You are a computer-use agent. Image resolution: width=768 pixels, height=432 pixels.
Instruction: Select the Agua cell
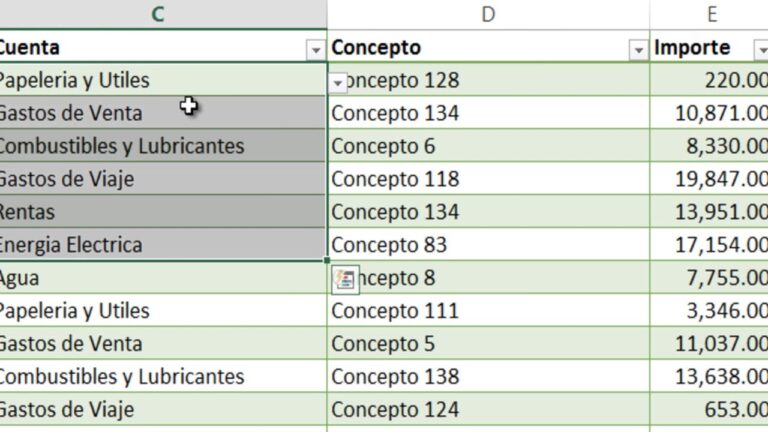tap(163, 278)
